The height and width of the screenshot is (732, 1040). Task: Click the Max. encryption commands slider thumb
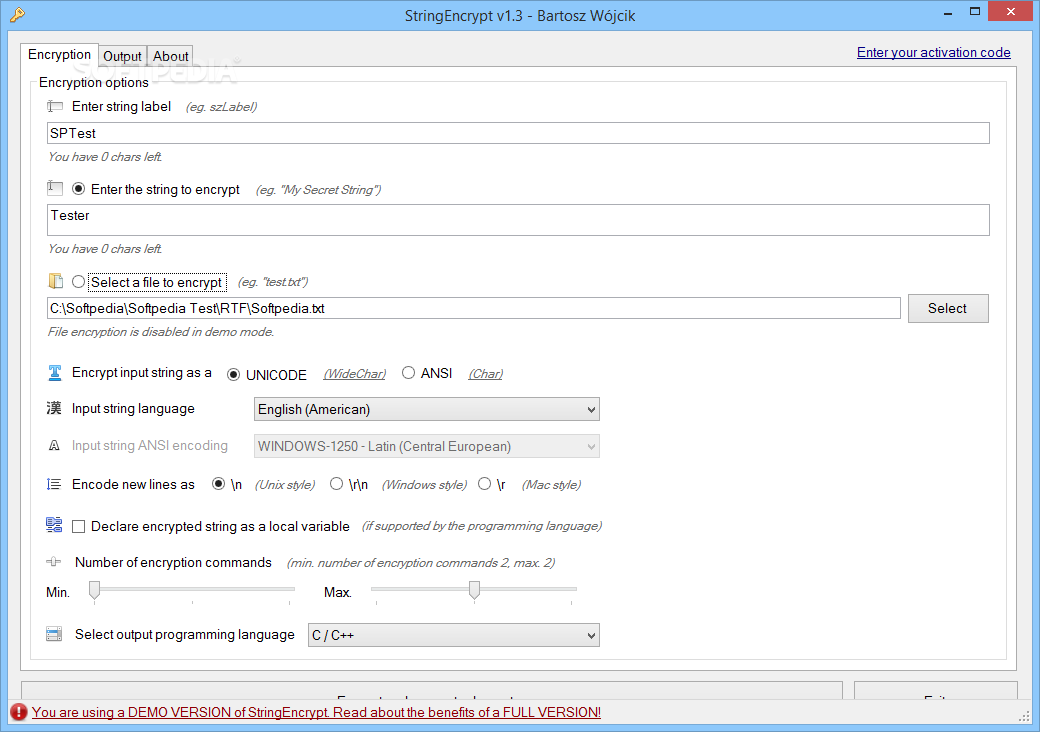point(474,590)
